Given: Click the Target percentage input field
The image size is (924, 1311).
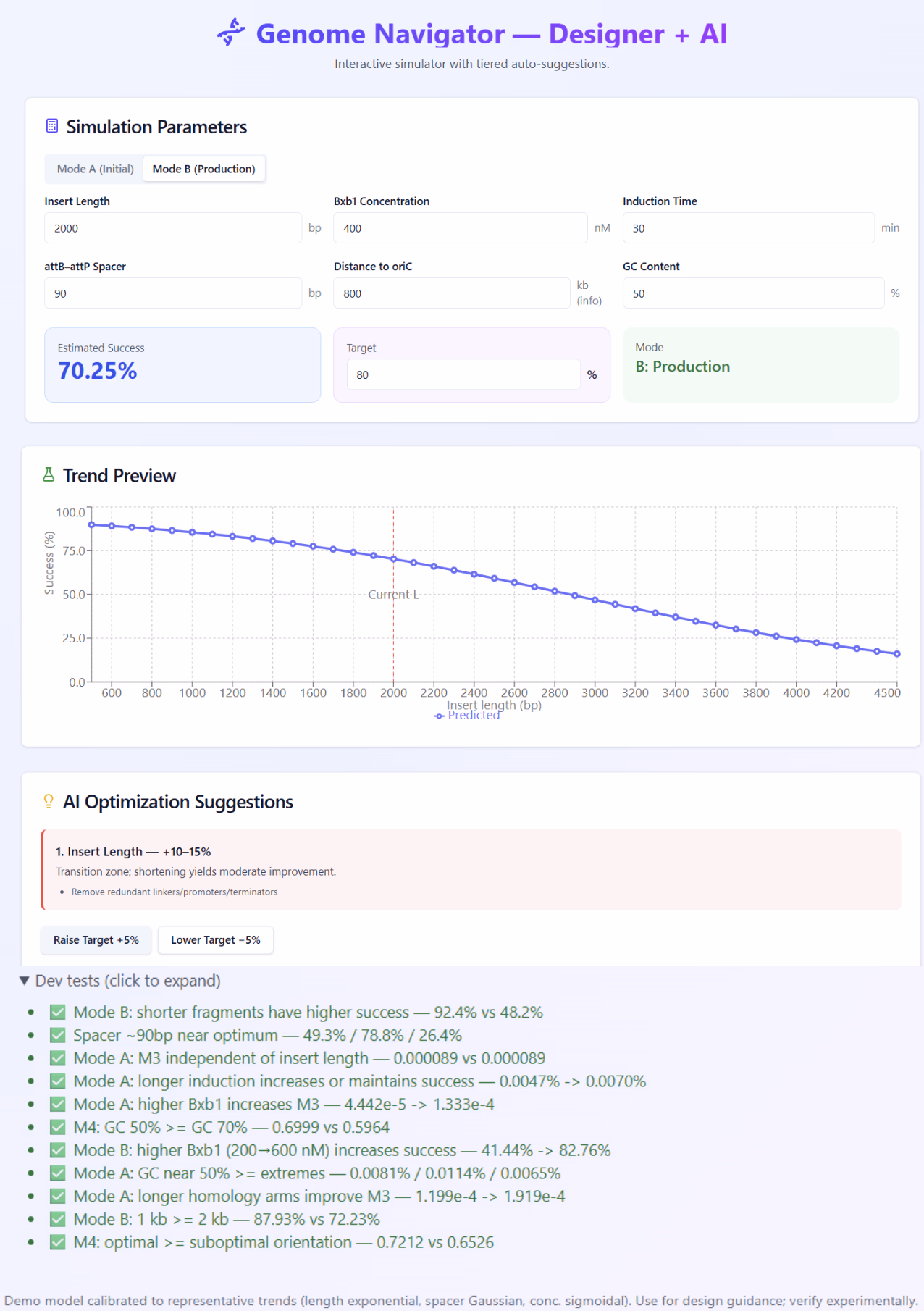Looking at the screenshot, I should tap(463, 374).
